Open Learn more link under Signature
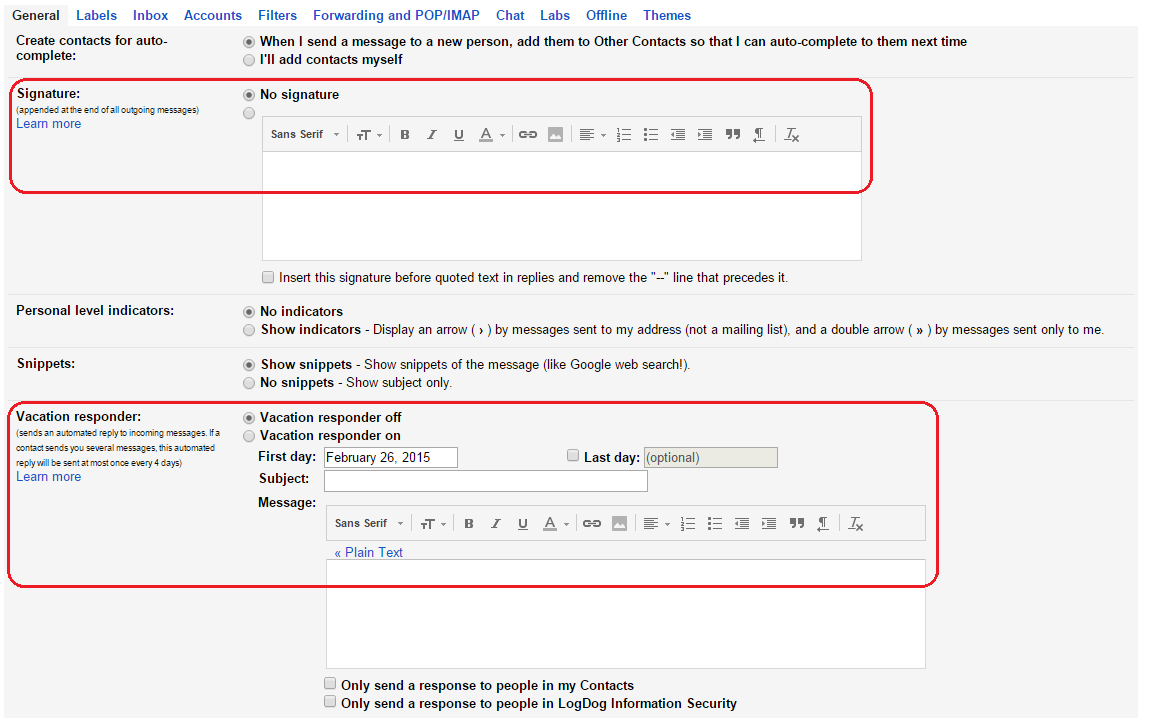 point(48,124)
